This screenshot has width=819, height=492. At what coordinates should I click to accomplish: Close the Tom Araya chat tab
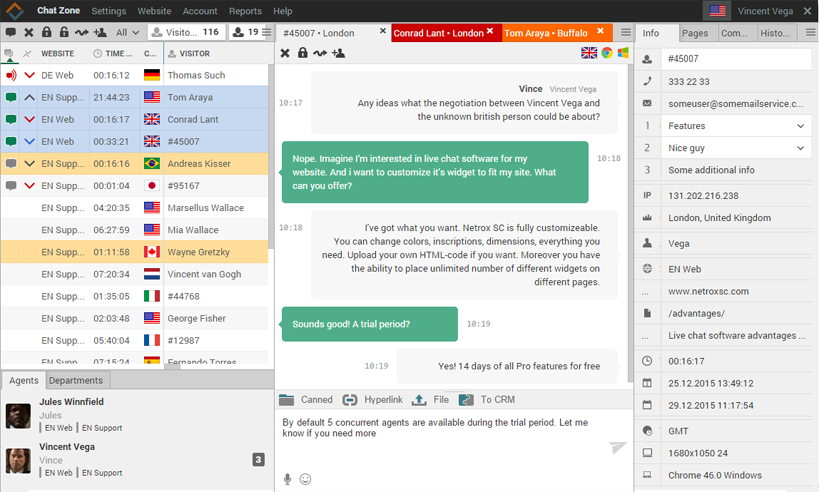tap(601, 31)
